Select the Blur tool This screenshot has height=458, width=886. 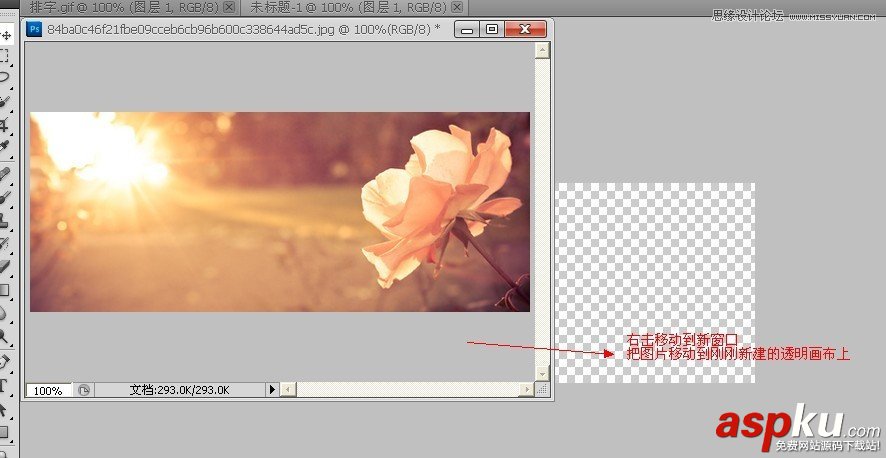pos(5,312)
